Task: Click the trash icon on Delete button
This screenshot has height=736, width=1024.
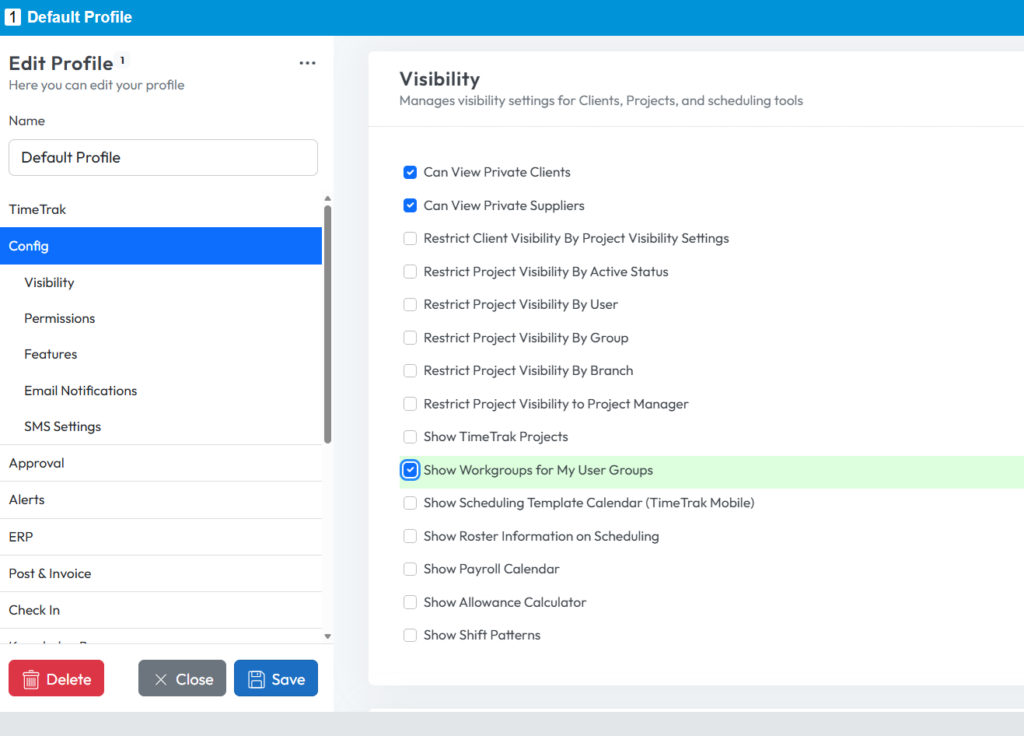Action: coord(31,679)
